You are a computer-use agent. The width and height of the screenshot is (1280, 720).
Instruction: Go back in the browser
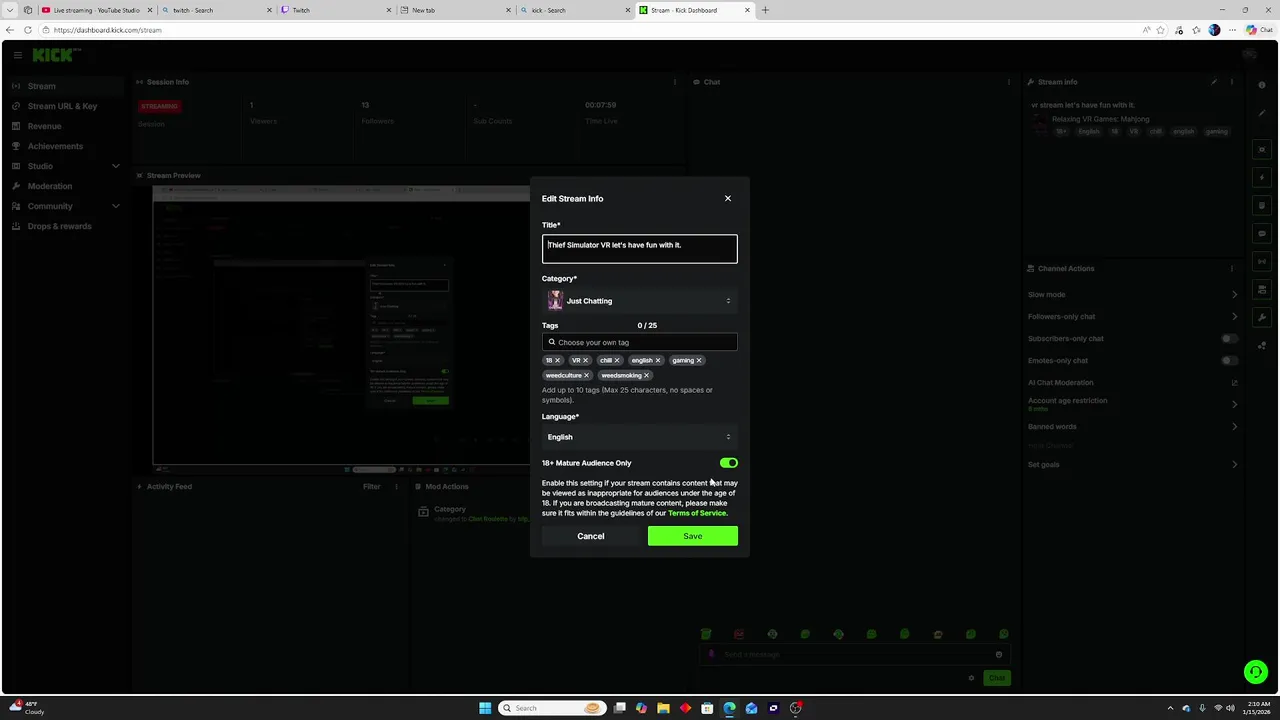pos(10,30)
